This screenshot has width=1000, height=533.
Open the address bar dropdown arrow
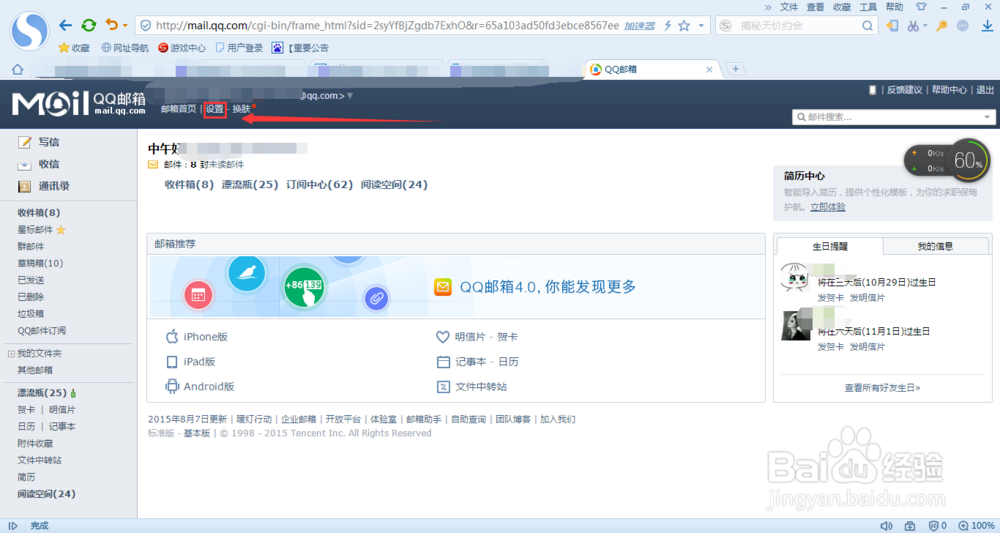pos(701,26)
